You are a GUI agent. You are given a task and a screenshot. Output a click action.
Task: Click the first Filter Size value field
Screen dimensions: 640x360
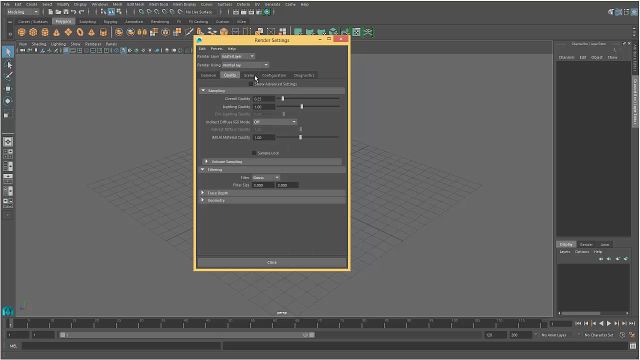(x=263, y=185)
